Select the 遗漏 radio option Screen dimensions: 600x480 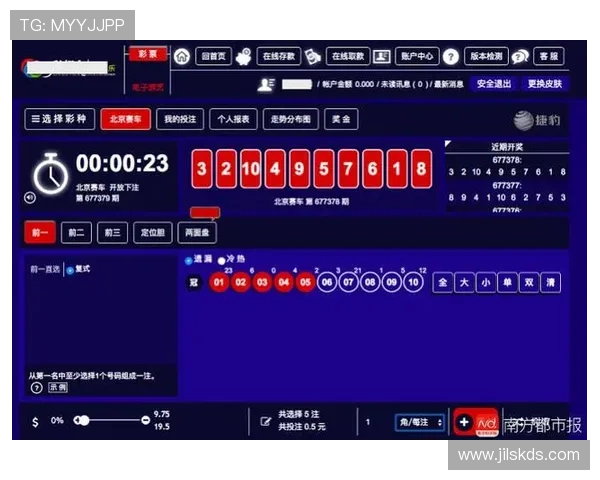189,261
